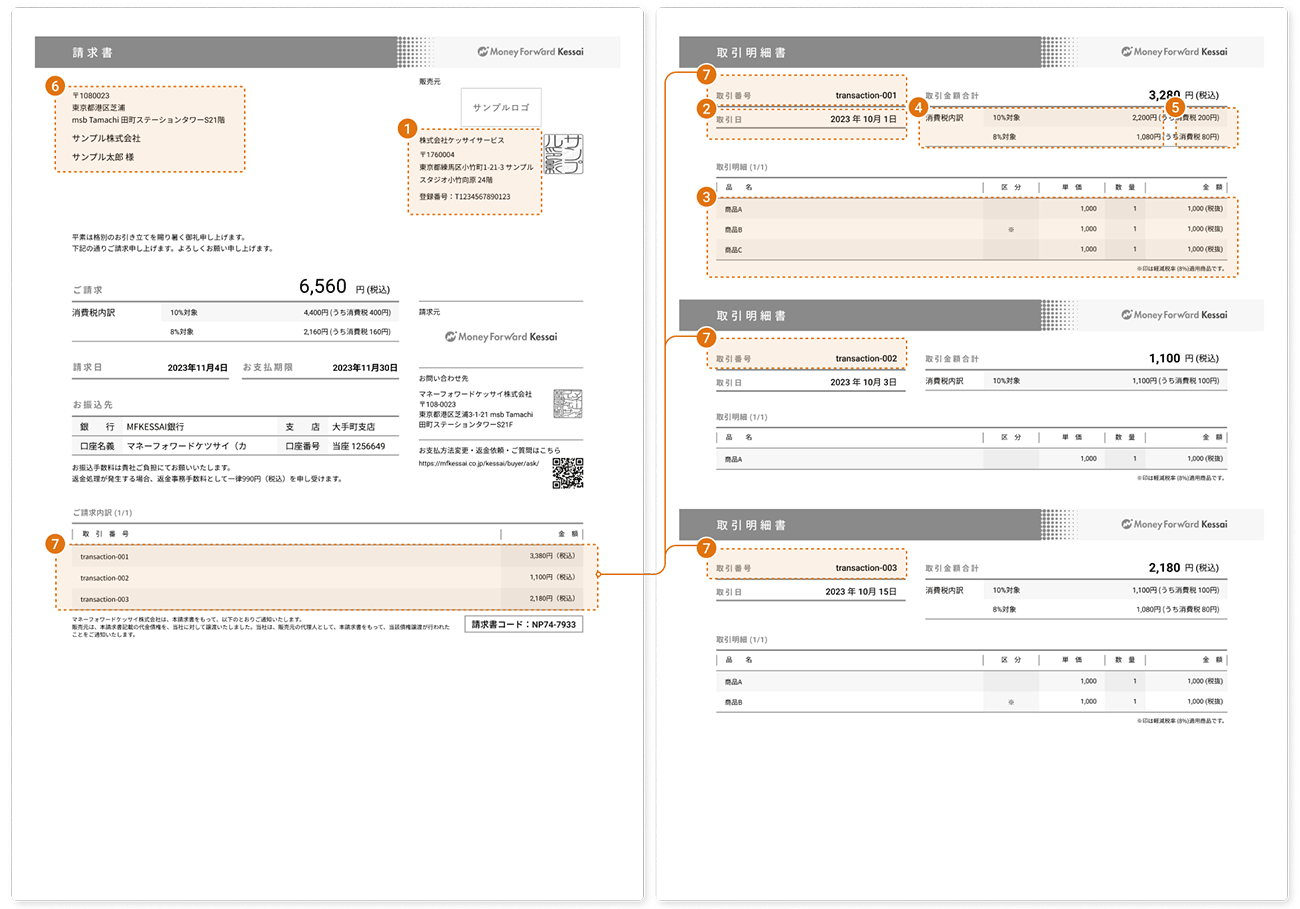
Task: Click the 商品B row in first 取引明細
Action: tap(972, 229)
